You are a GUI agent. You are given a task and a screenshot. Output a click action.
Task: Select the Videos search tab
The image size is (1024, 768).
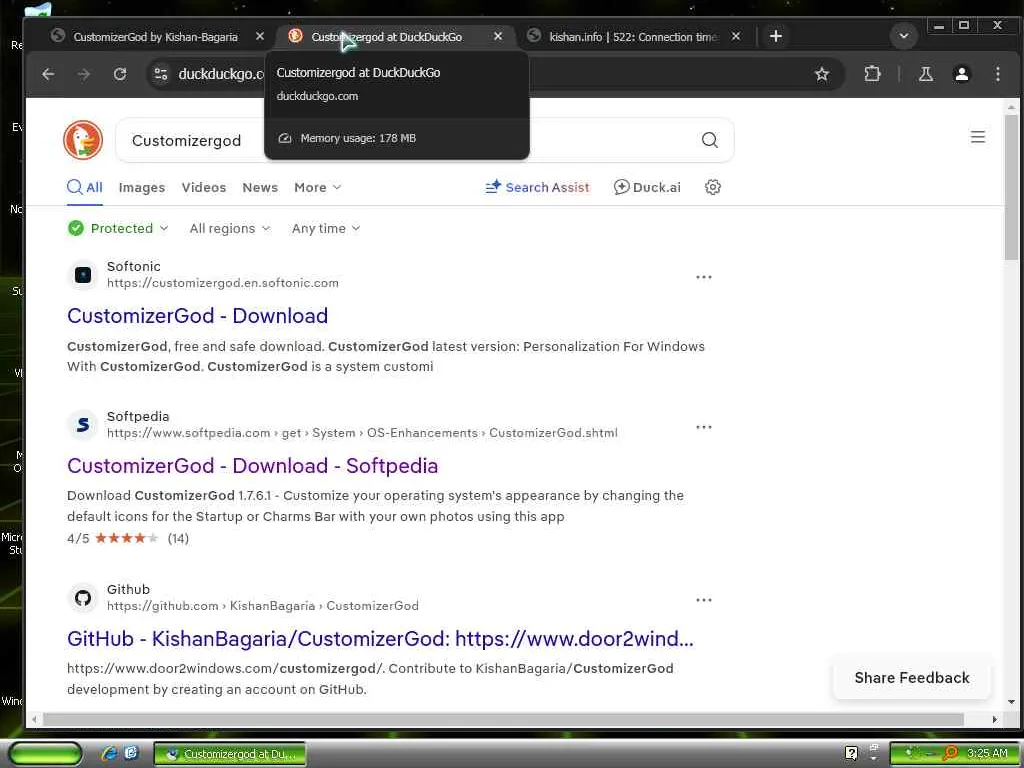pyautogui.click(x=204, y=187)
